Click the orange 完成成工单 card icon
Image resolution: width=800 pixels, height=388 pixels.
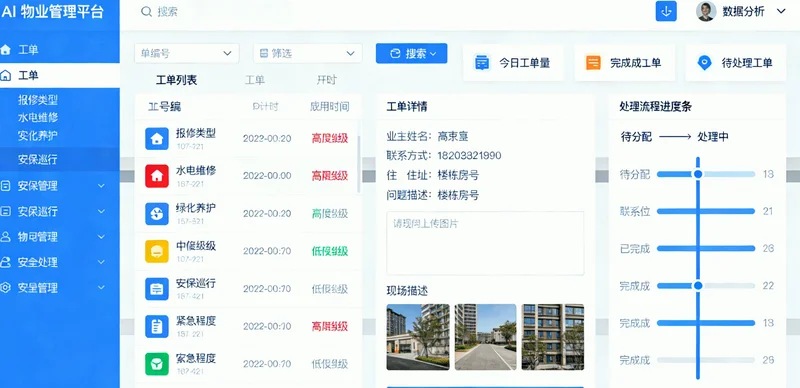tap(593, 62)
